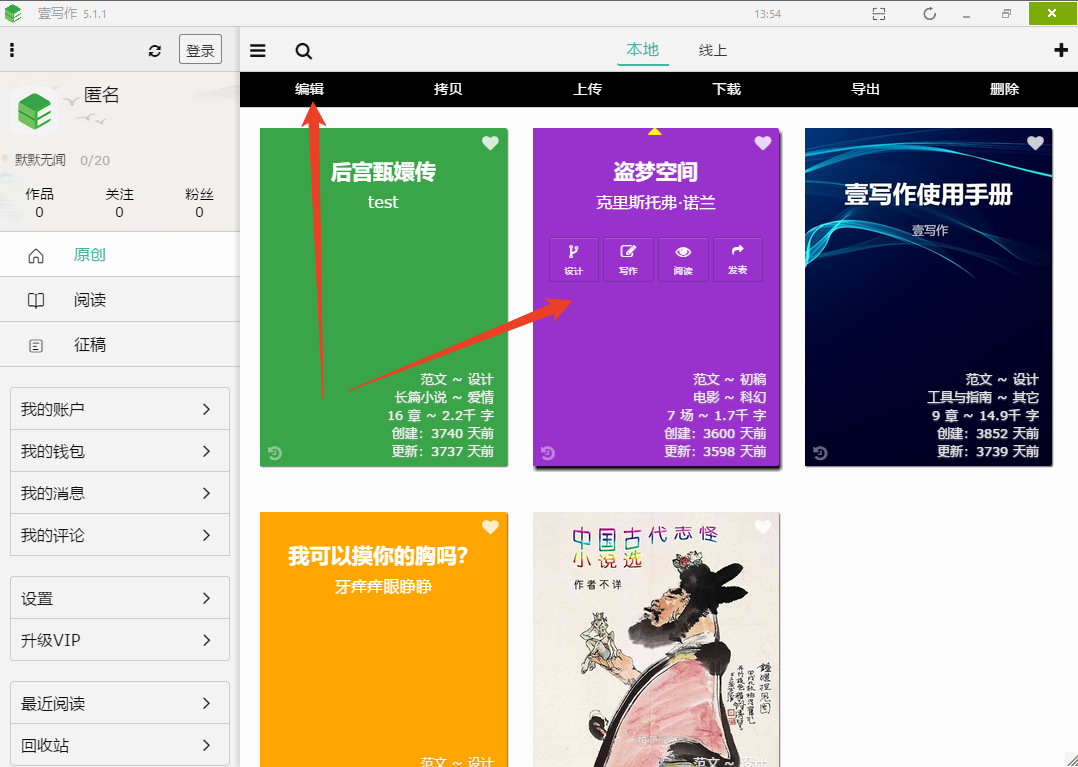
Task: Select the 中国古代志怪小说选 cover
Action: [657, 639]
